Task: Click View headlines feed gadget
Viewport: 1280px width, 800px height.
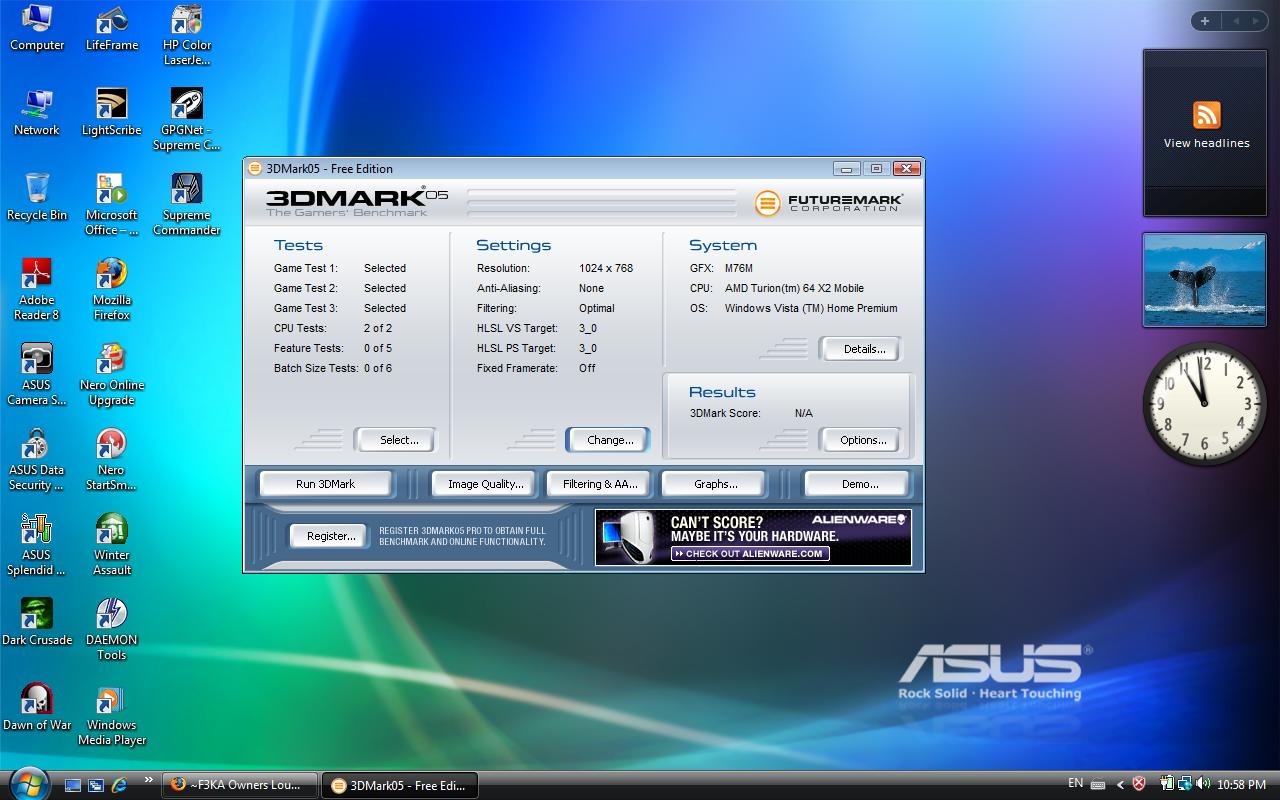Action: [x=1206, y=132]
